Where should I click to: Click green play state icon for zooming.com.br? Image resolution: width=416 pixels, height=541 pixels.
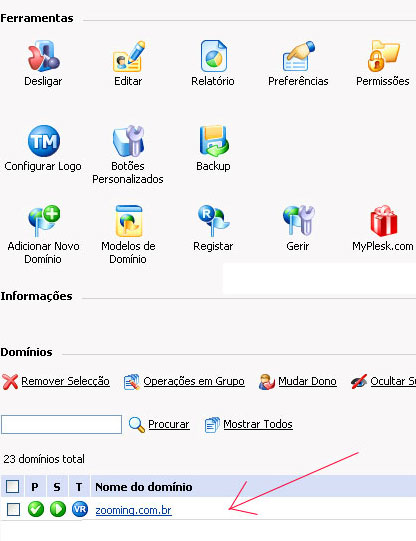coord(58,509)
